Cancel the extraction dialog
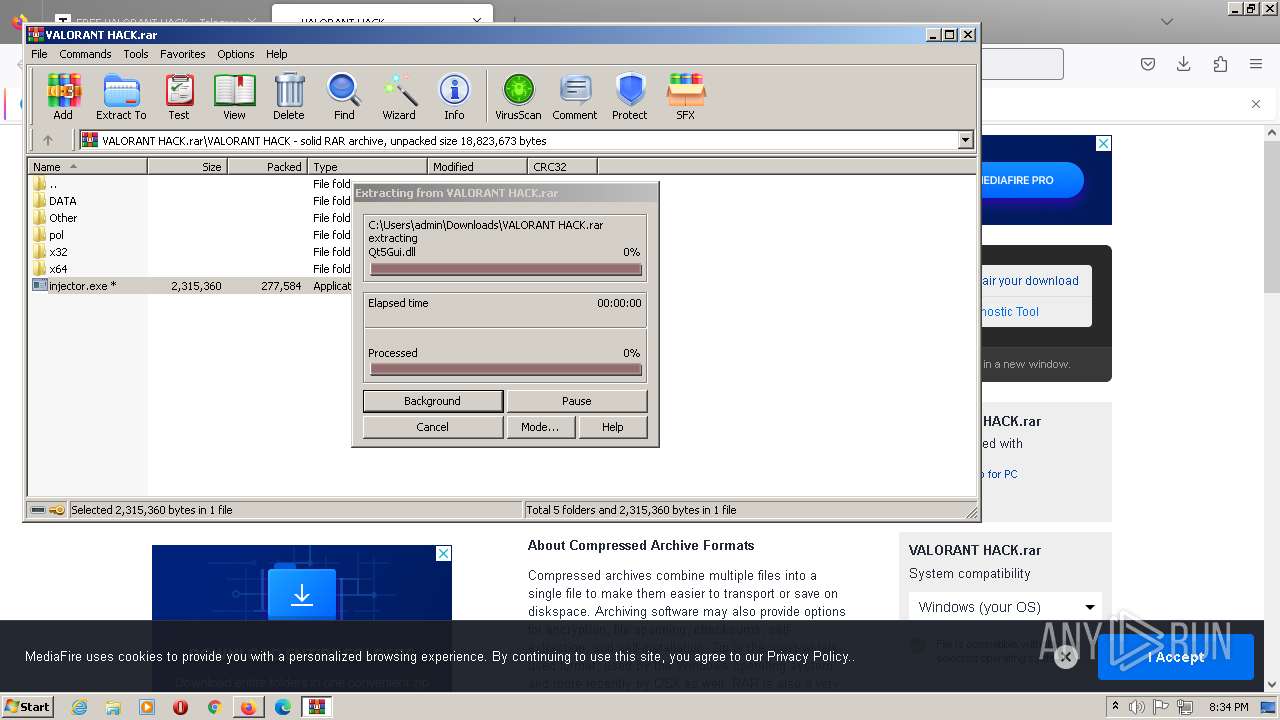Viewport: 1280px width, 720px height. point(433,427)
